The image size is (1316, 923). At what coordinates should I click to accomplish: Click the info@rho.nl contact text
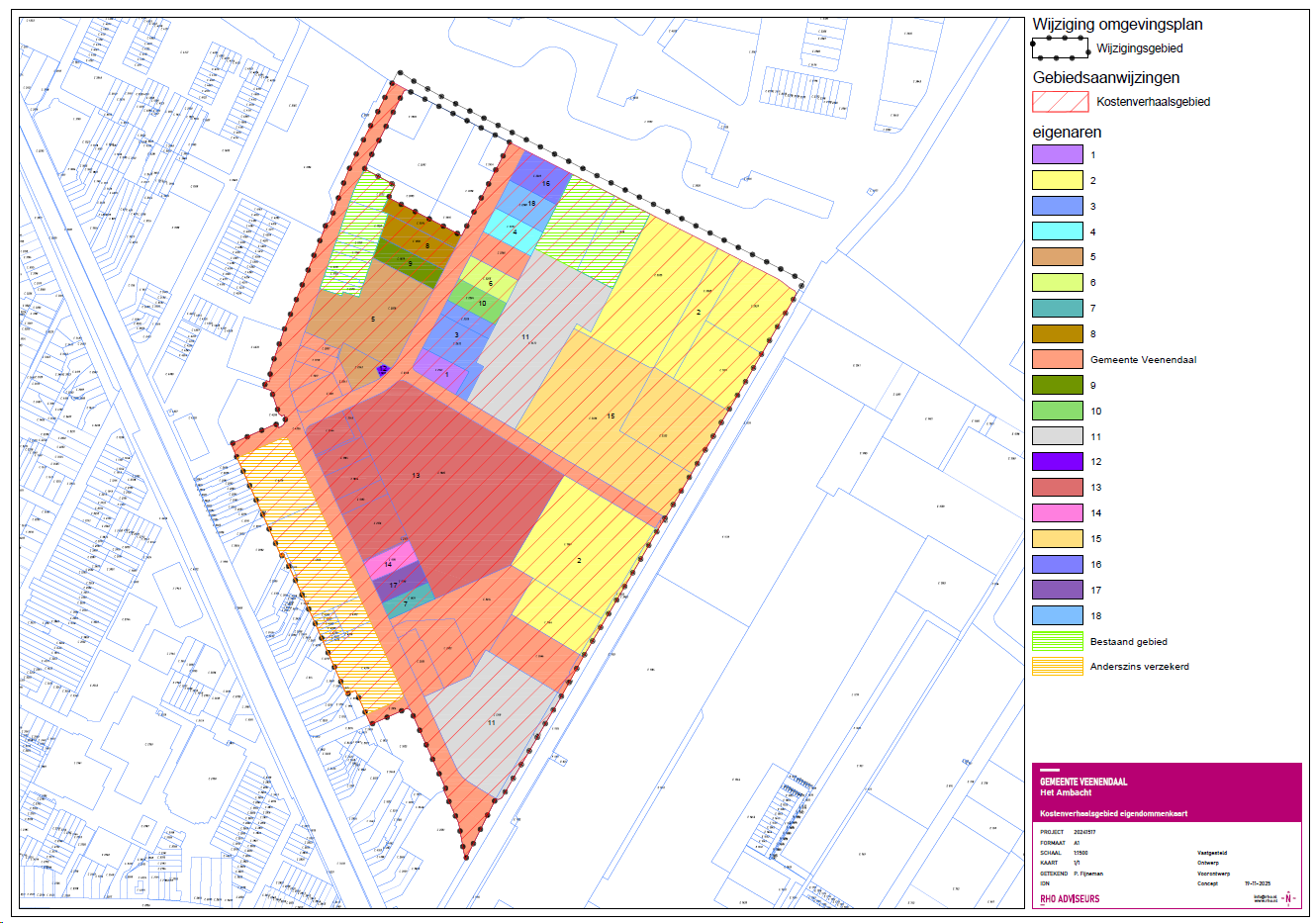coord(1266,896)
